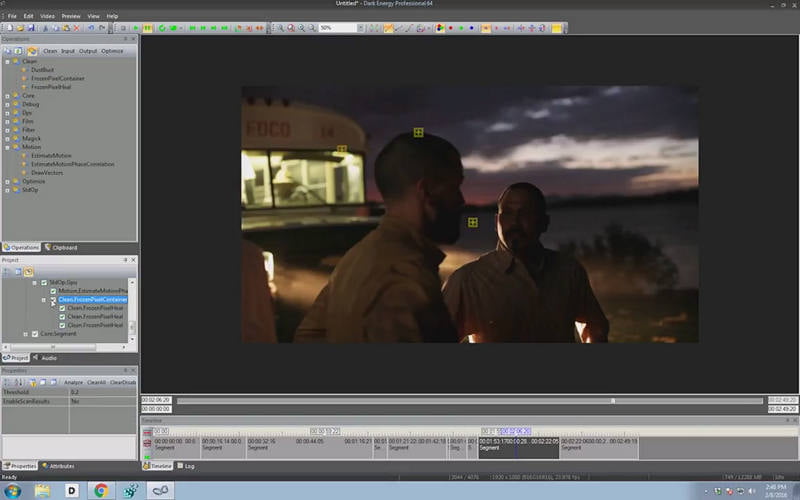Viewport: 800px width, 500px height.
Task: Click the ClearAll button in Properties
Action: (x=96, y=382)
